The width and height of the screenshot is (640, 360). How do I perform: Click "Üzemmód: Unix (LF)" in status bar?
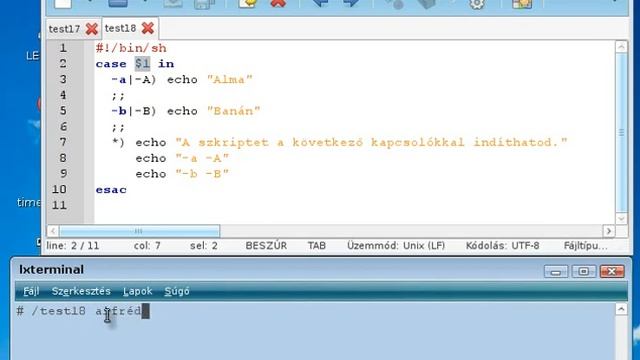coord(396,246)
